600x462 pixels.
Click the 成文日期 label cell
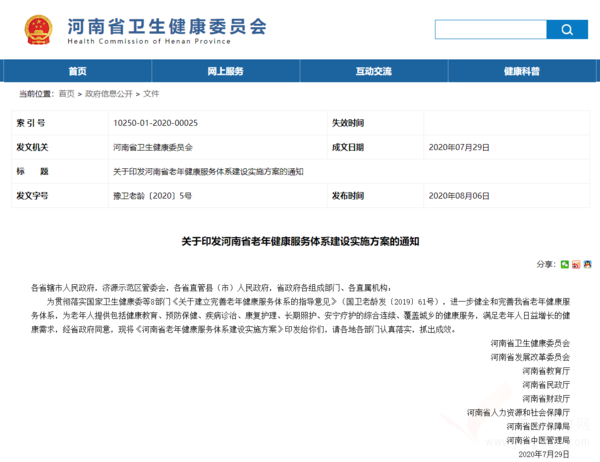[x=375, y=147]
